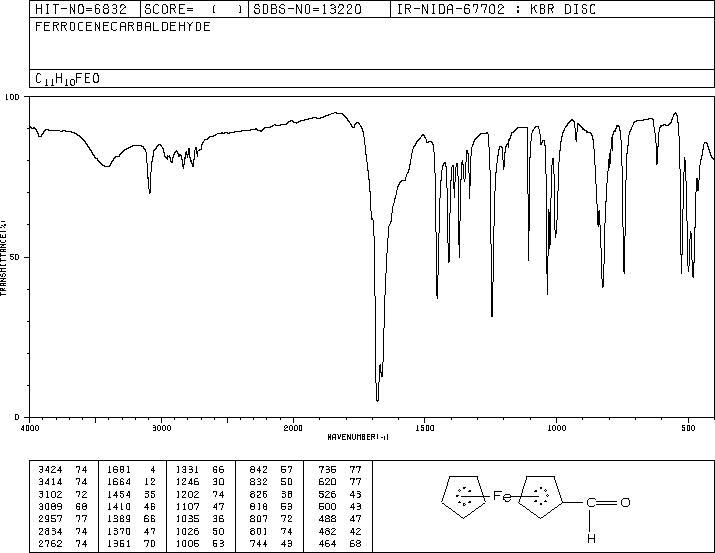Select the C11H10FEO molecular formula
Viewport: 715px width, 553px height.
click(x=67, y=79)
